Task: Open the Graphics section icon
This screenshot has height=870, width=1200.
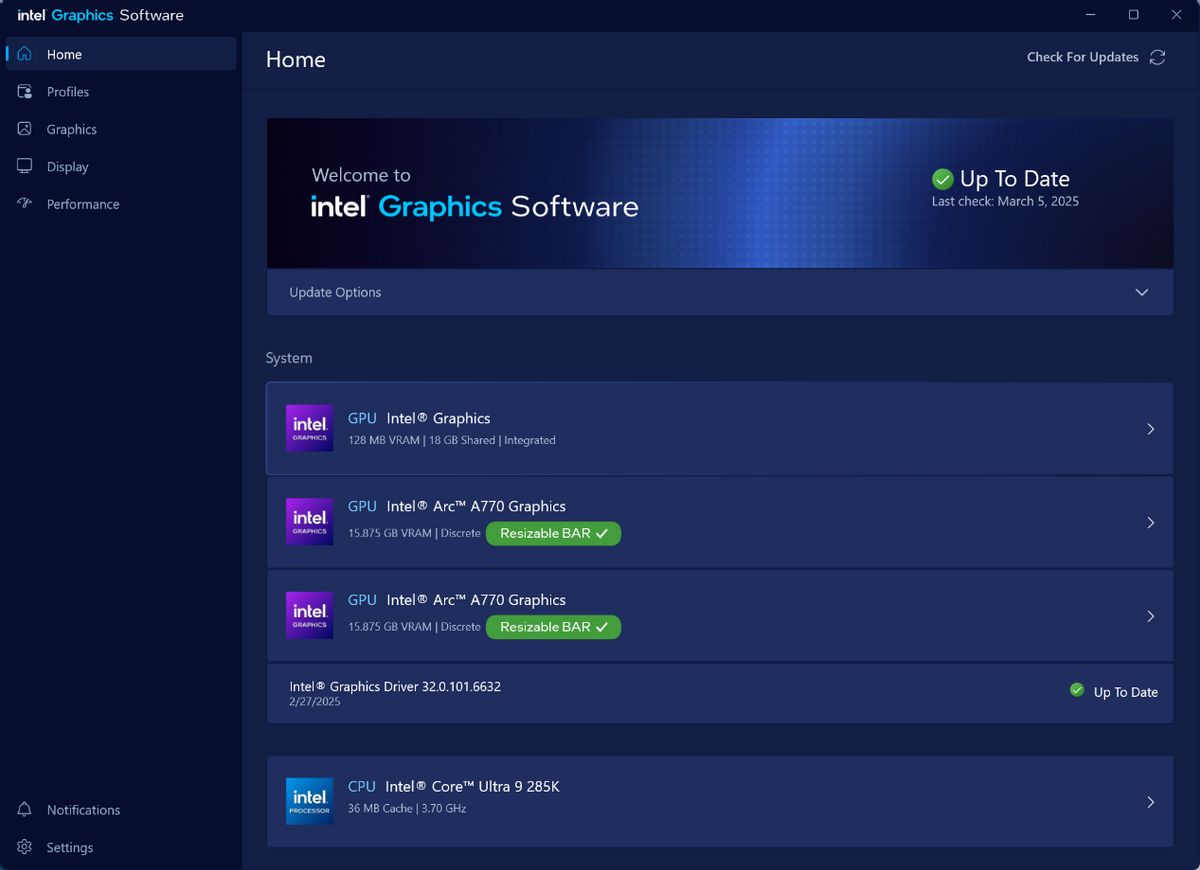Action: tap(25, 129)
